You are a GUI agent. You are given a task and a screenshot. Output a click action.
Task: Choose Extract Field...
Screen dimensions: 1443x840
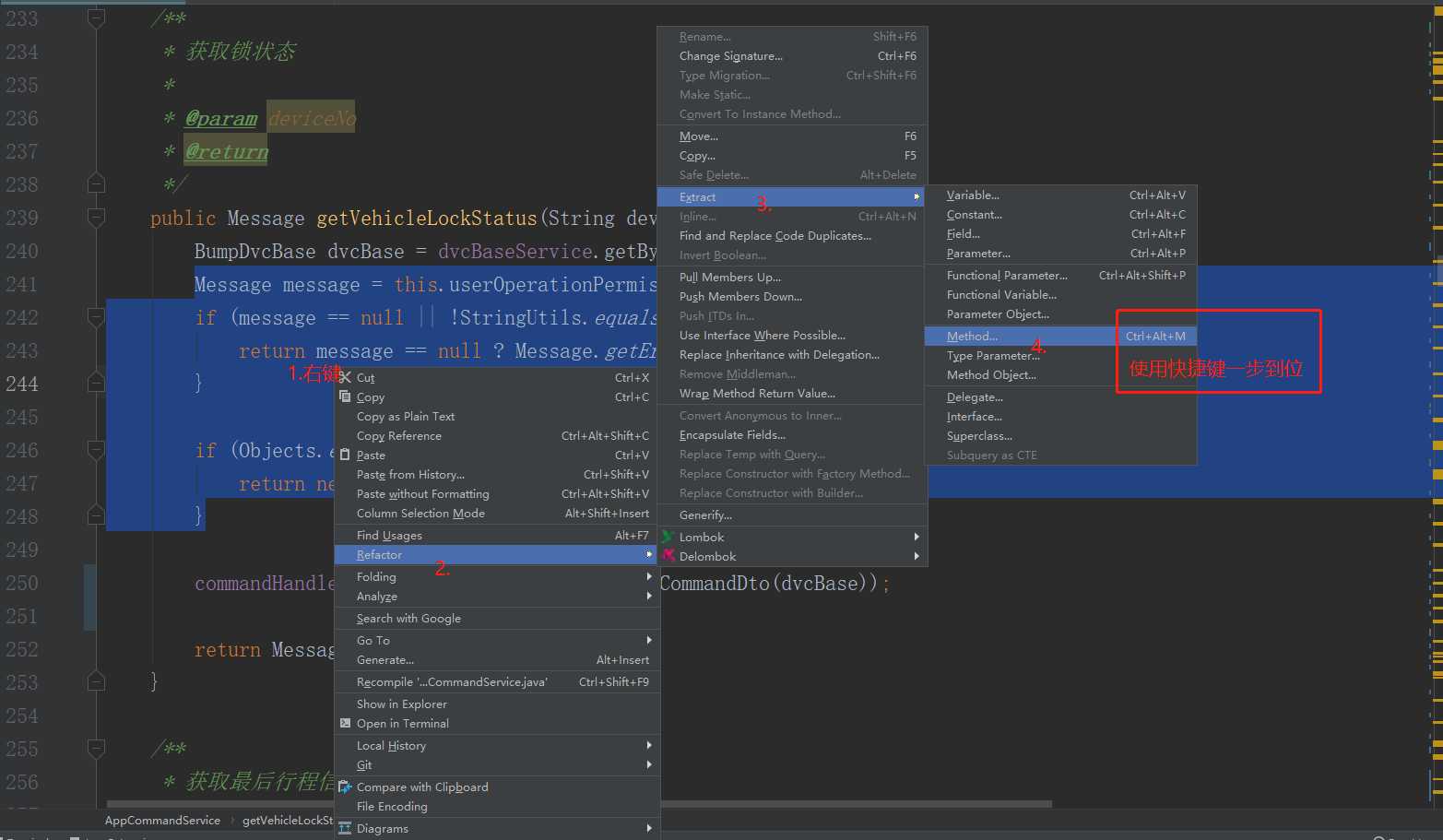pos(1060,233)
